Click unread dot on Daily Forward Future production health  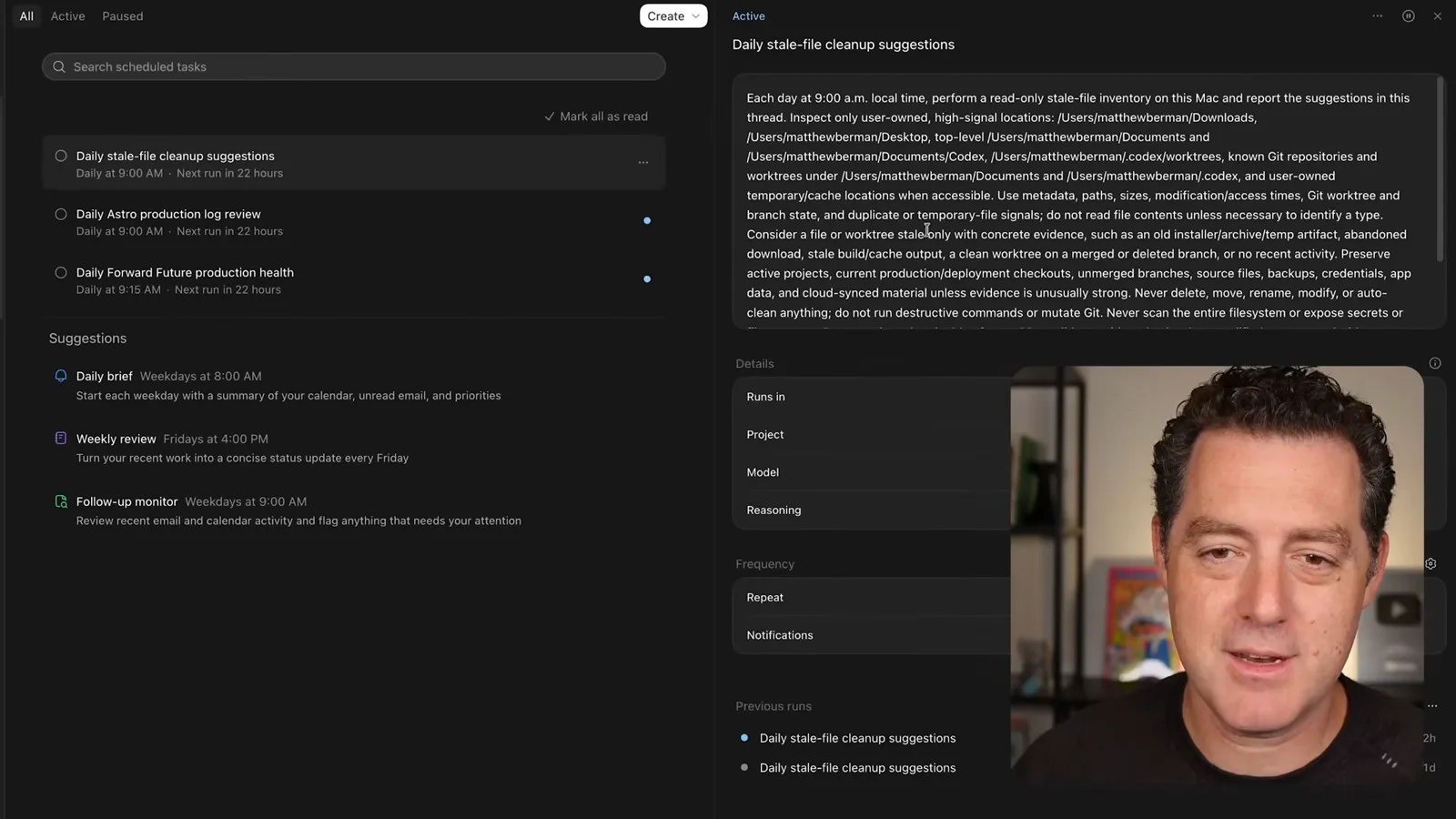pyautogui.click(x=647, y=279)
